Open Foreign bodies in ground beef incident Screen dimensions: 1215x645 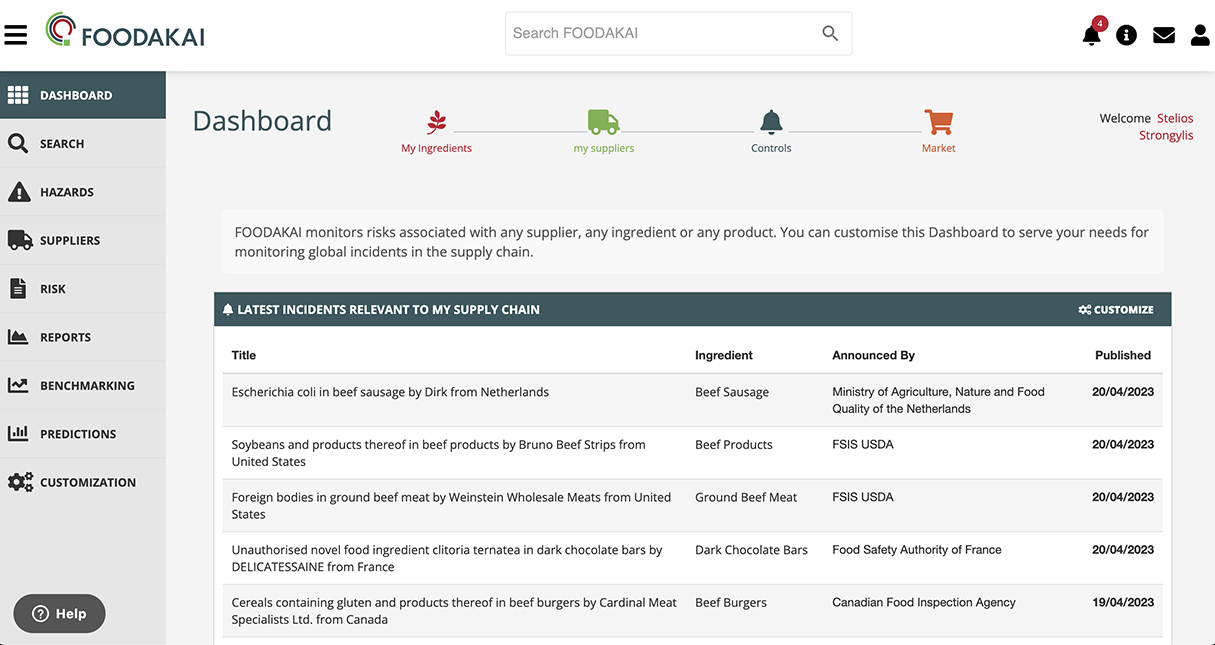[451, 505]
